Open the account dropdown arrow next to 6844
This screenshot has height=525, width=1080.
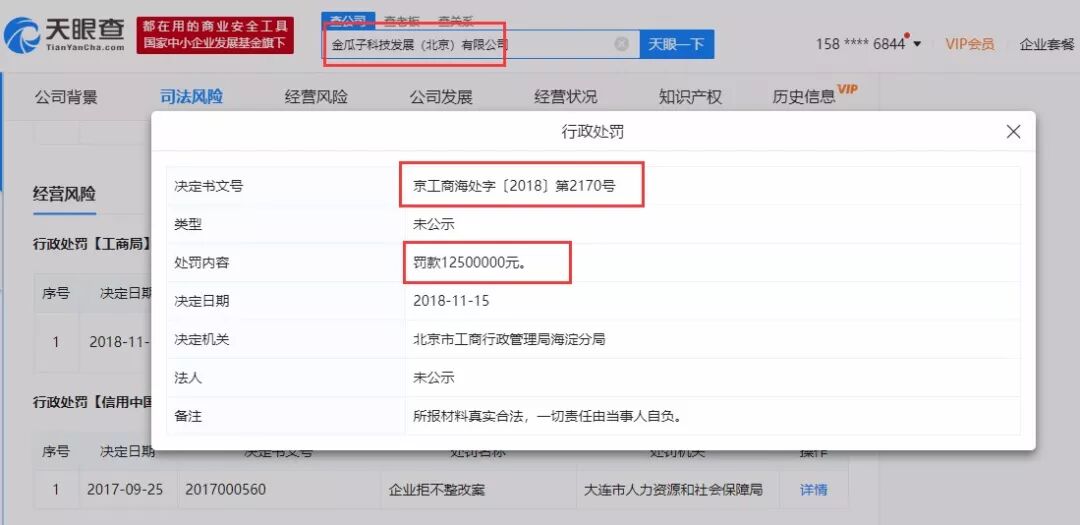click(917, 44)
